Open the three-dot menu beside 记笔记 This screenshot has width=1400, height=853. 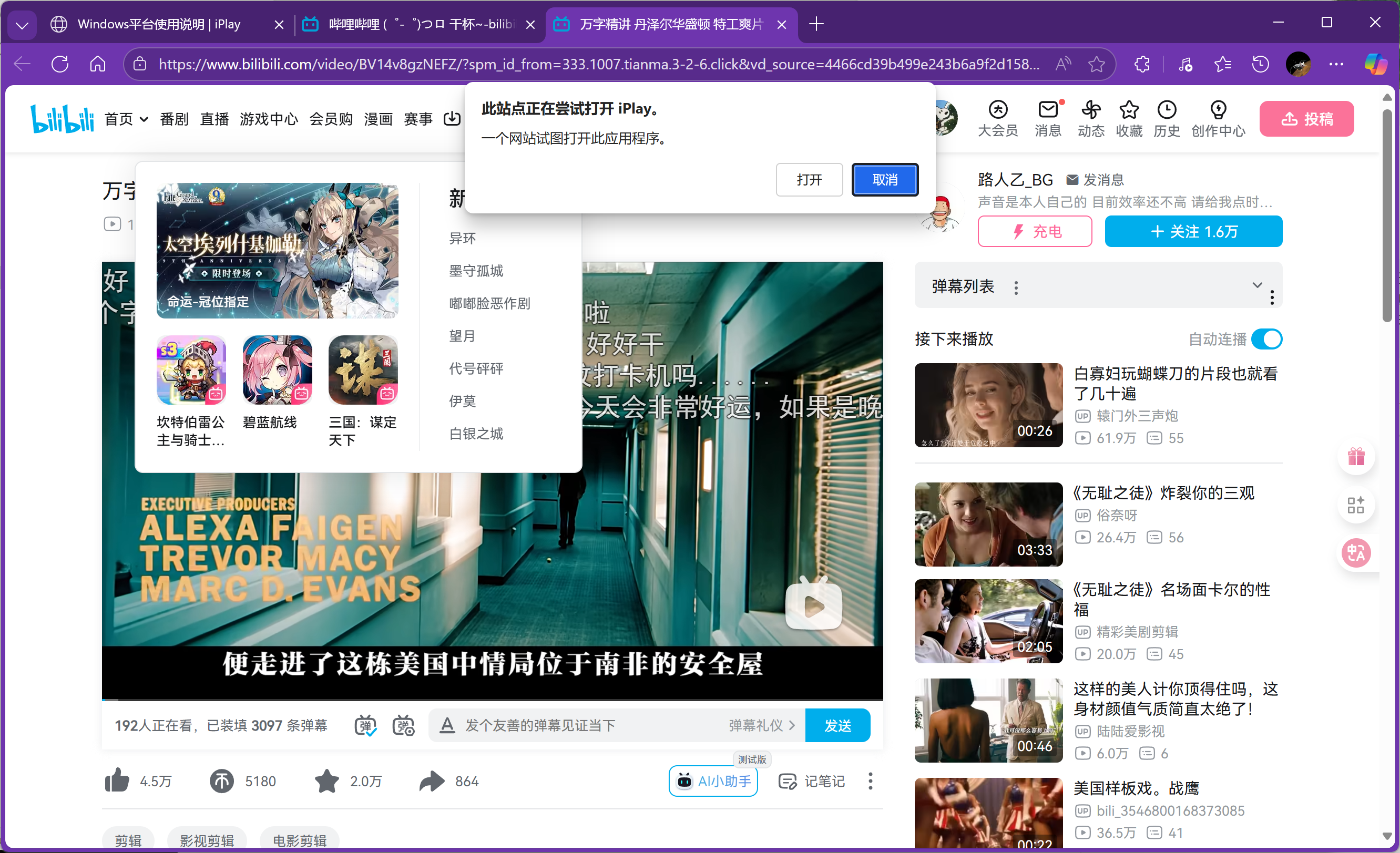pyautogui.click(x=870, y=781)
